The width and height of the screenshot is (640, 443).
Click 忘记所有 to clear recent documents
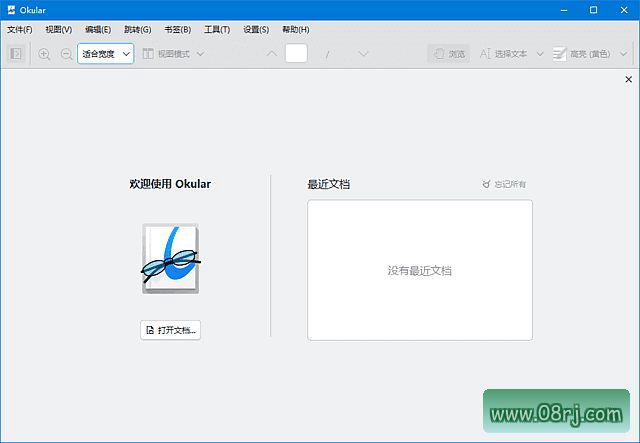(504, 184)
